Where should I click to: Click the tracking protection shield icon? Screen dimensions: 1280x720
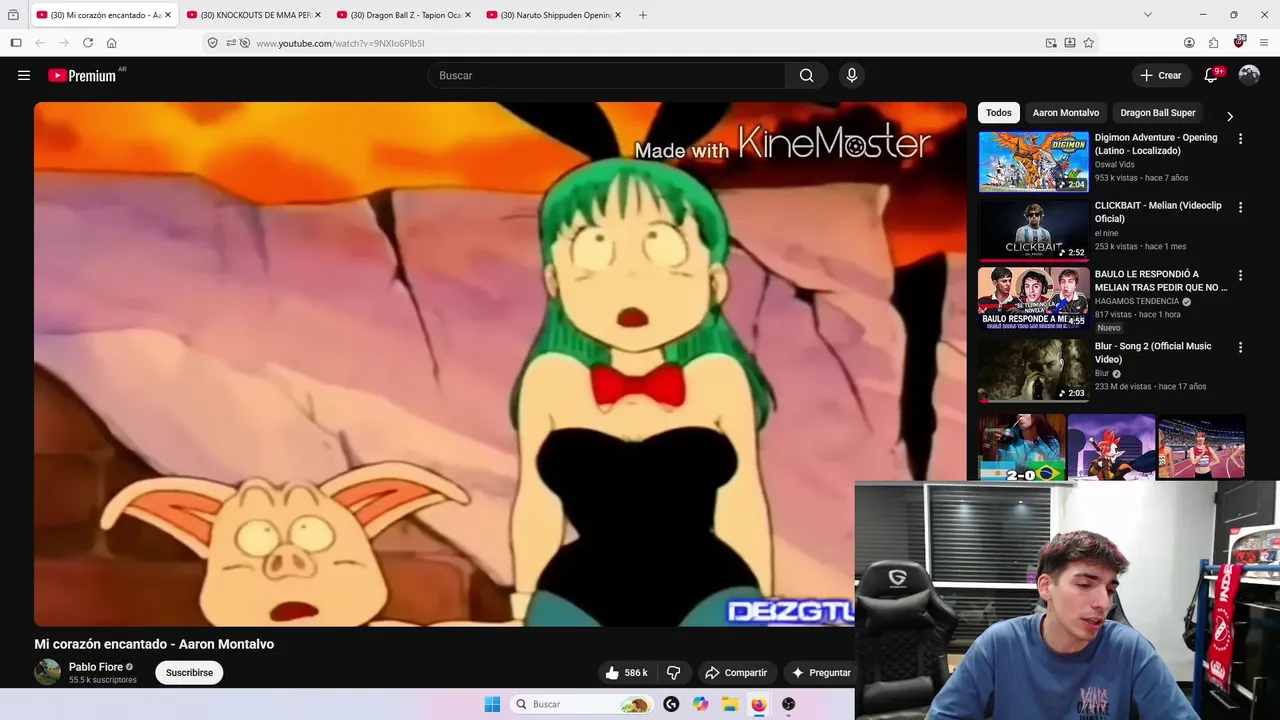click(212, 43)
